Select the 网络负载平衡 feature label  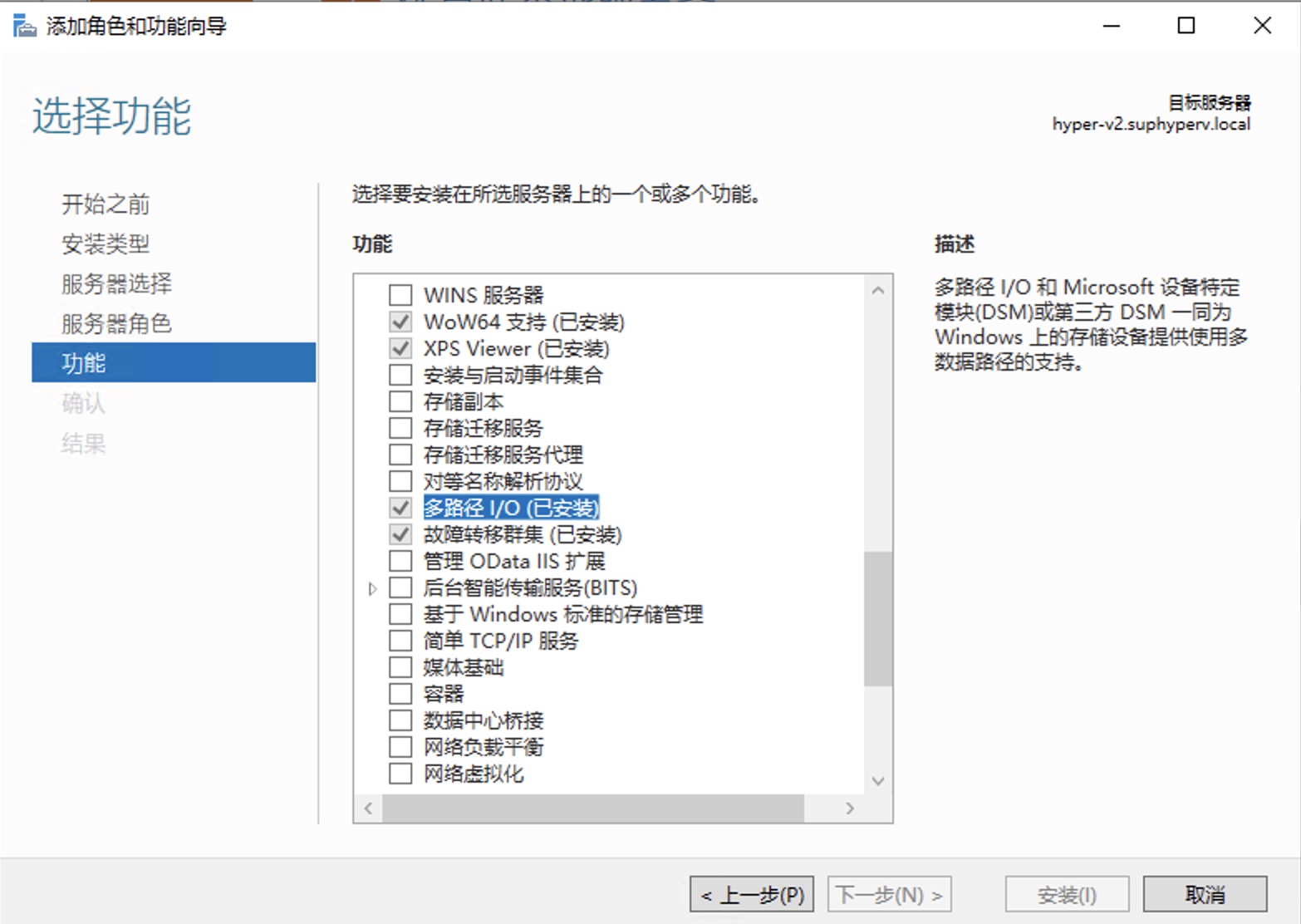tap(484, 747)
